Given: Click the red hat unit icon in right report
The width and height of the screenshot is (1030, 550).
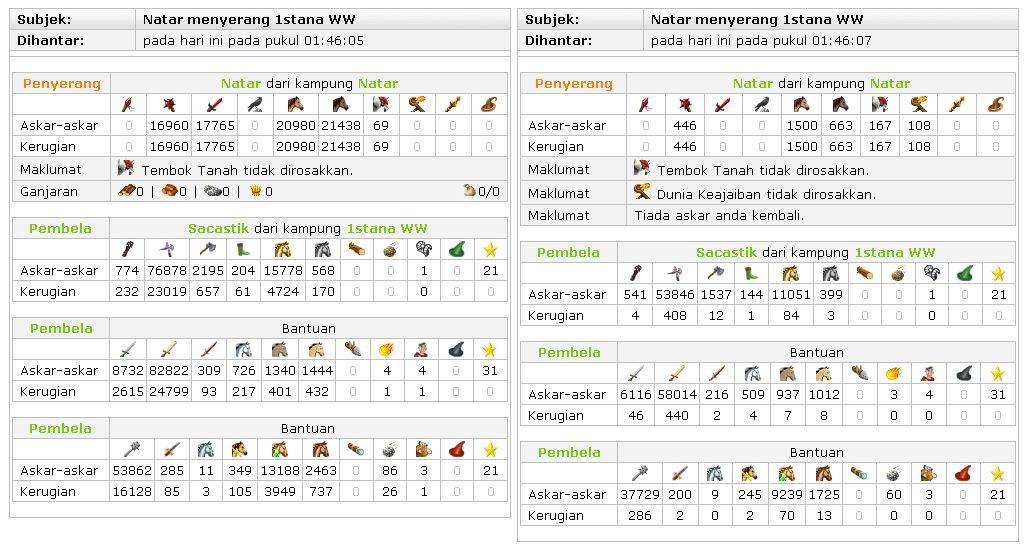Looking at the screenshot, I should coord(959,473).
